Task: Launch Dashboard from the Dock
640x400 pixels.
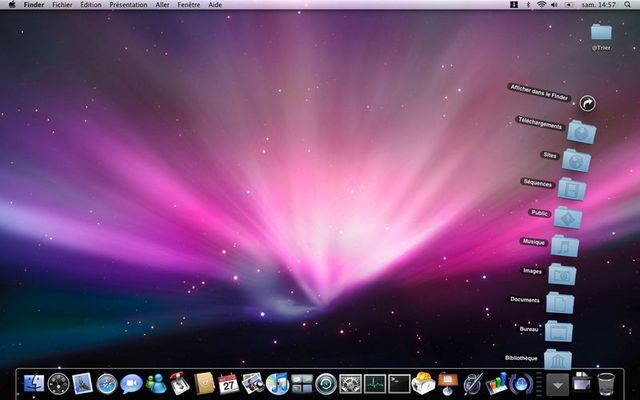Action: pos(58,384)
